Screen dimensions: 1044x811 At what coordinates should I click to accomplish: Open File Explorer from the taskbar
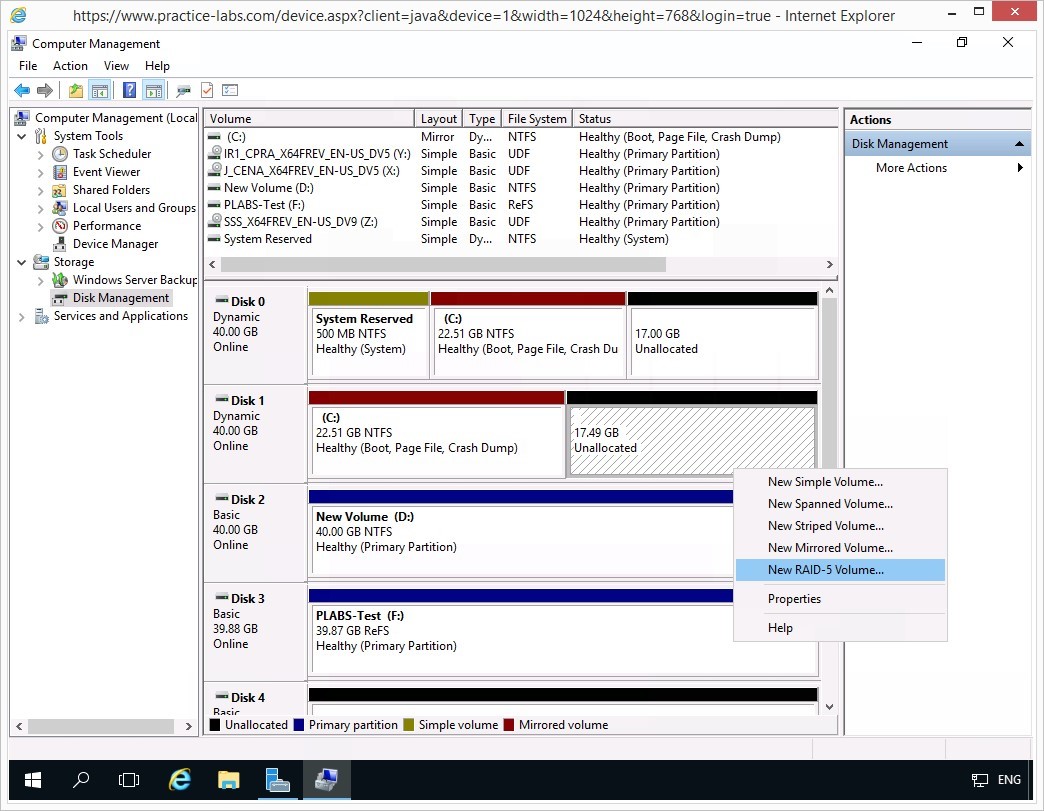(229, 780)
